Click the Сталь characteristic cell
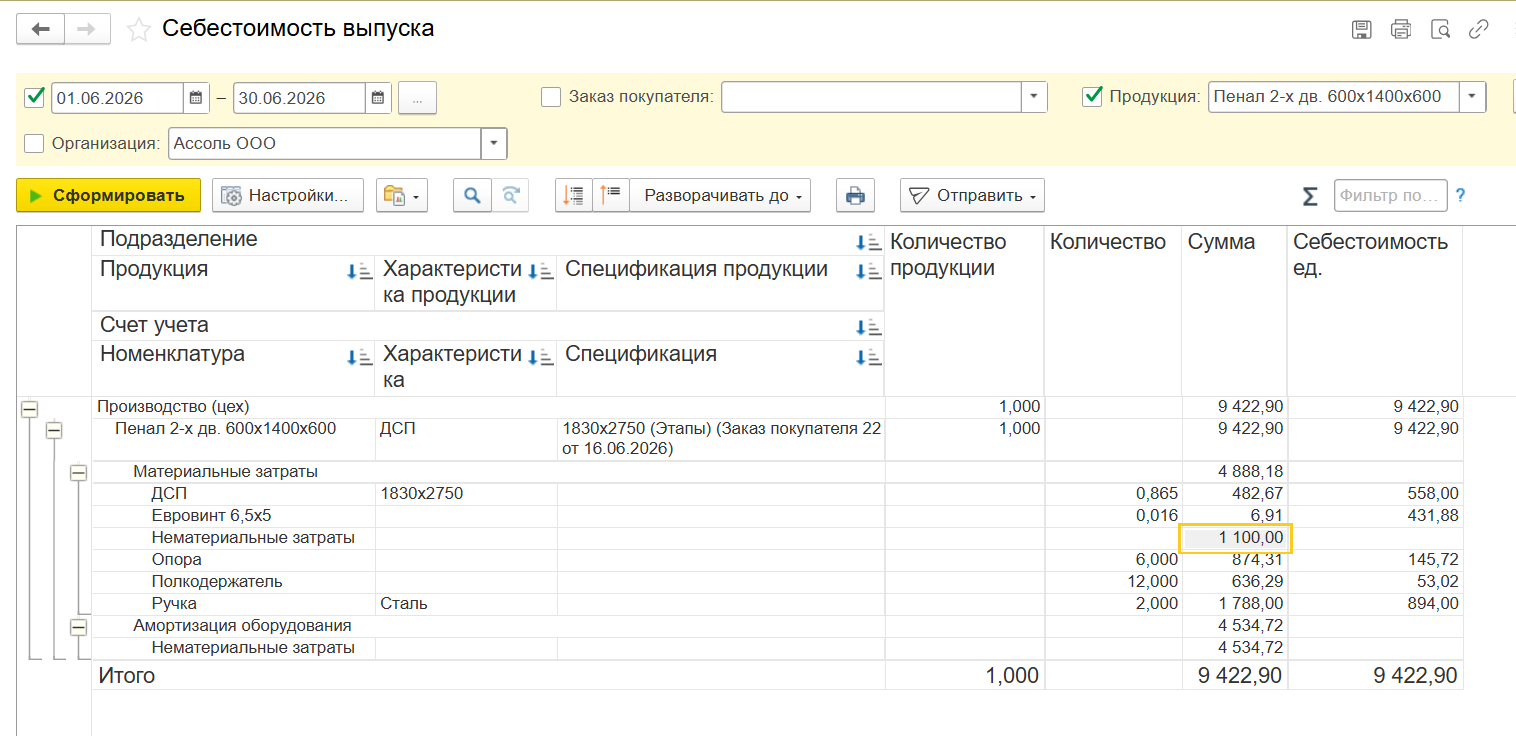This screenshot has width=1516, height=736. click(466, 604)
